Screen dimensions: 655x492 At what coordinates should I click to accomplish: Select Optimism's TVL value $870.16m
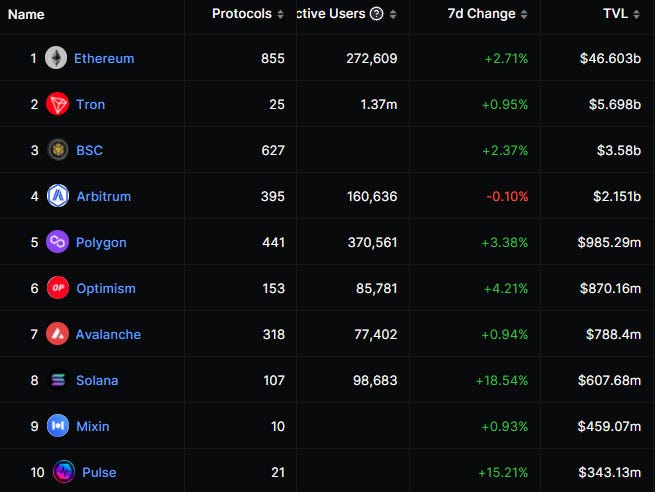(x=610, y=288)
